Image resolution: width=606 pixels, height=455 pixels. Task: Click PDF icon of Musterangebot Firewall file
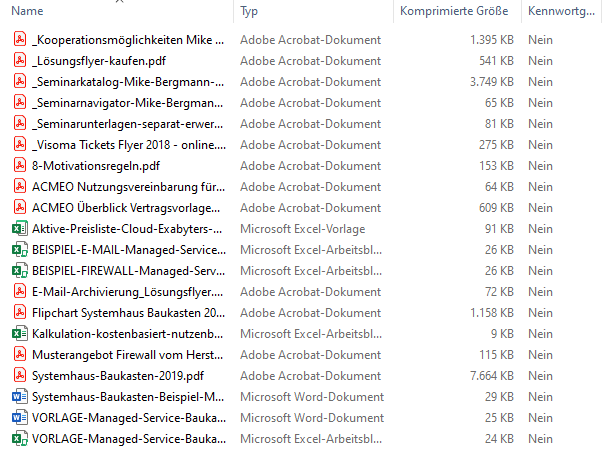tap(19, 354)
